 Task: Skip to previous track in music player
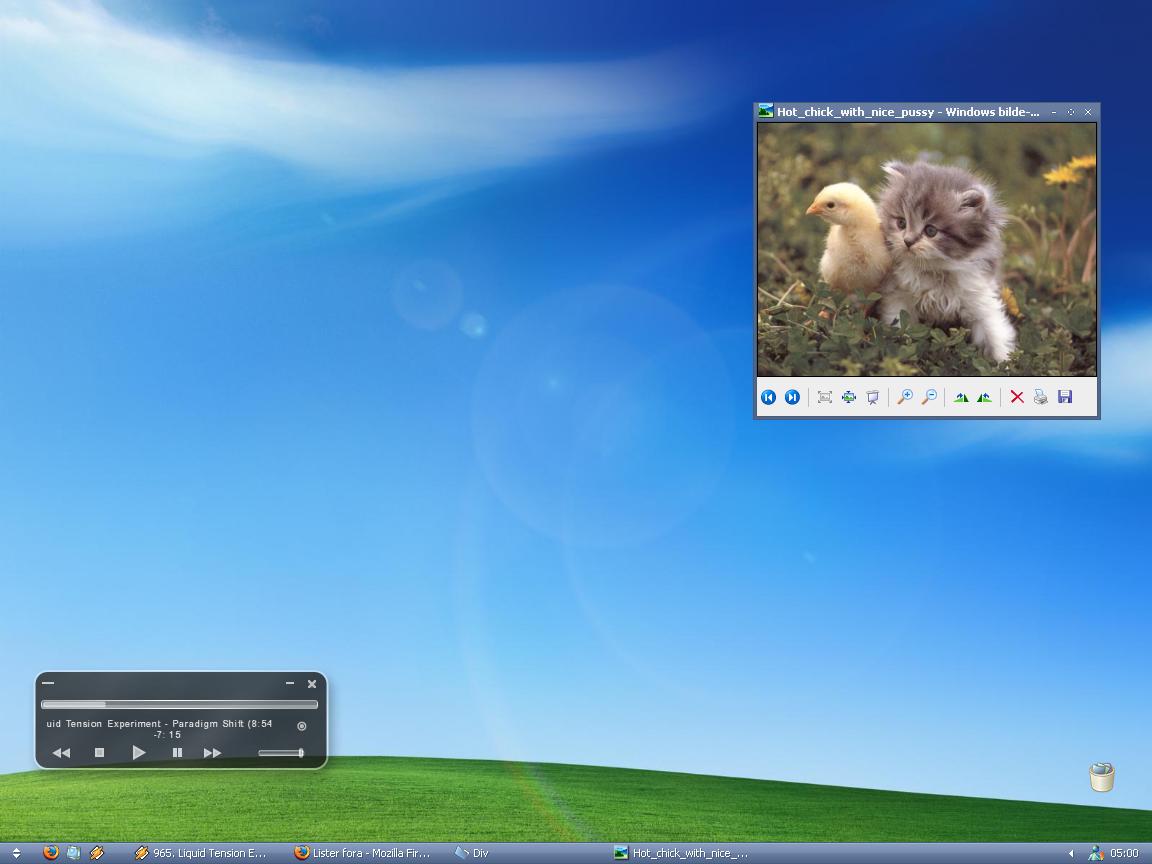pos(62,753)
